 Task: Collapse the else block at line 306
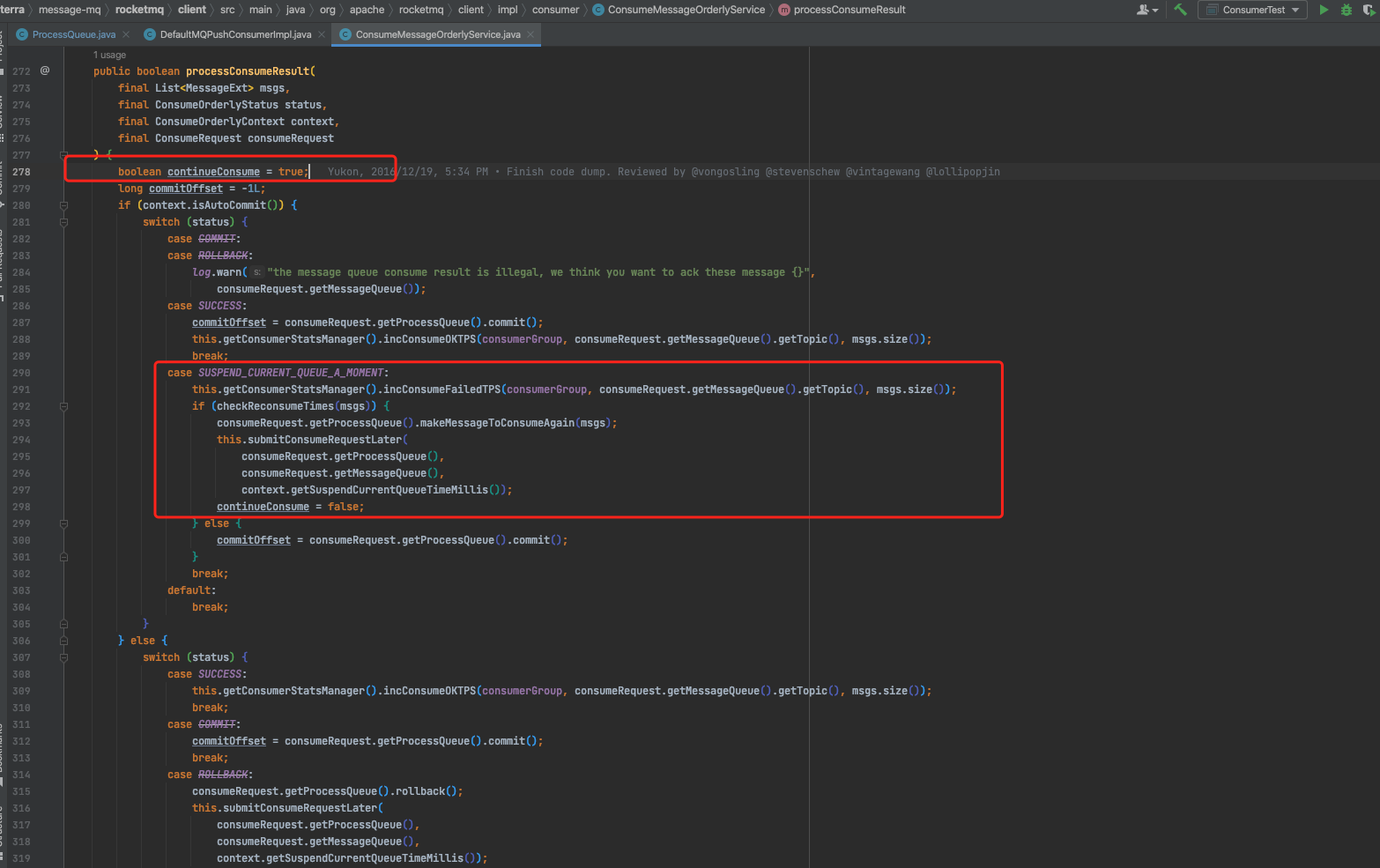[63, 641]
